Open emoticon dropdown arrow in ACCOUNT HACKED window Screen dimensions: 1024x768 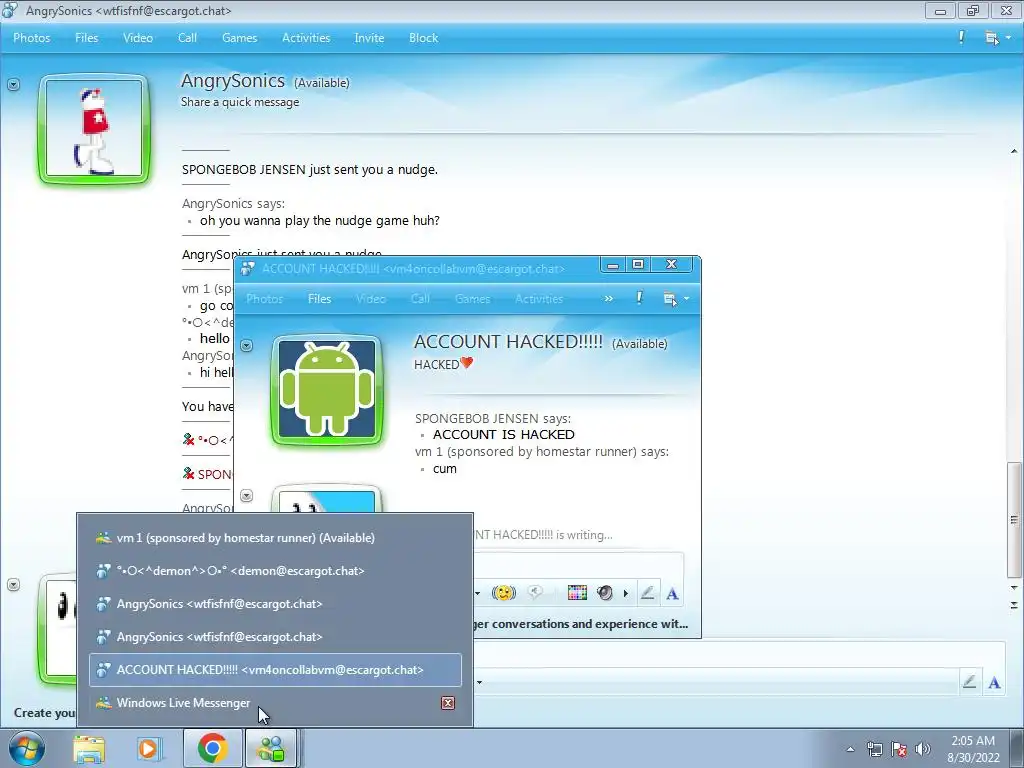(478, 593)
